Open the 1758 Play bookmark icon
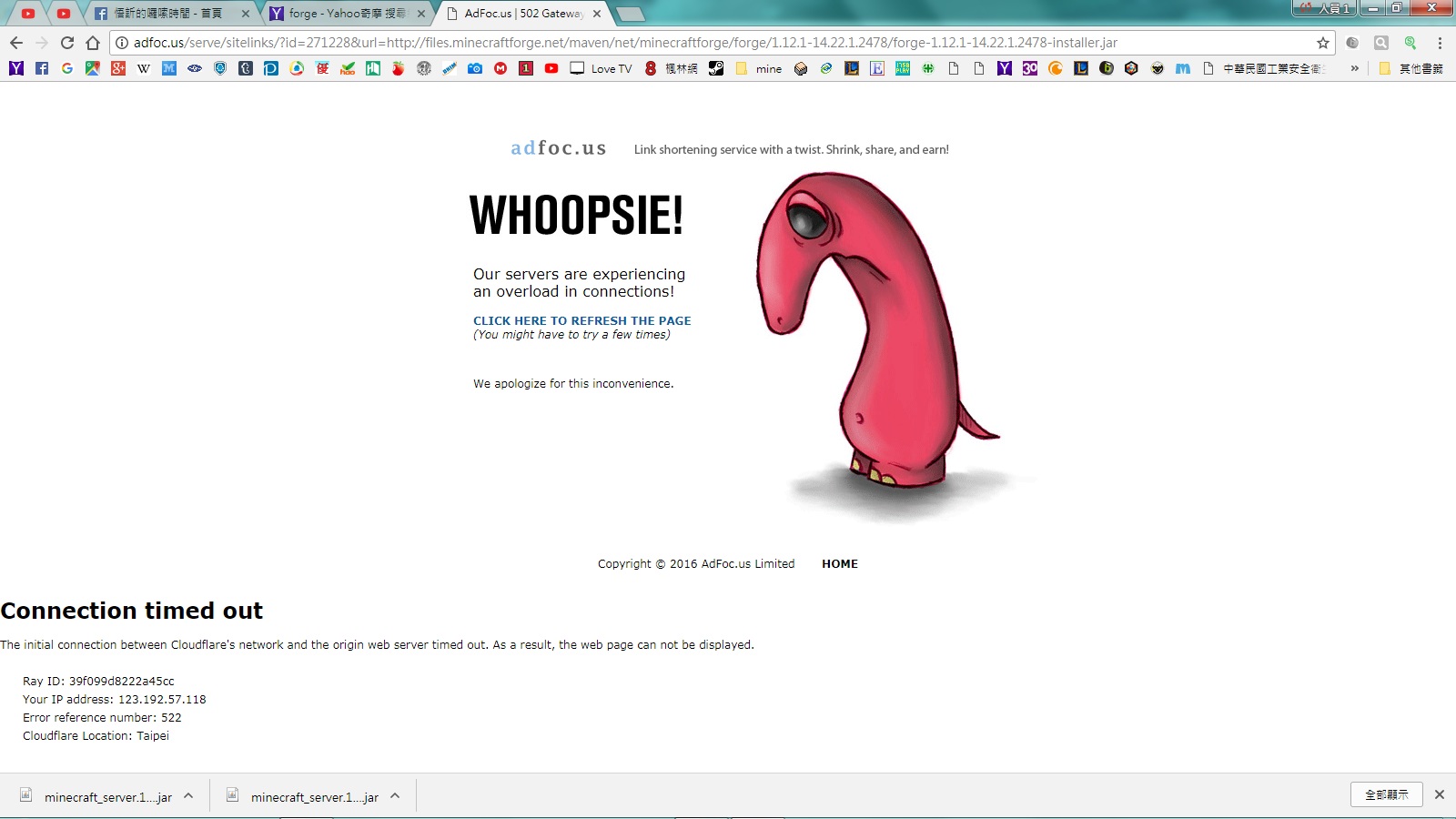Screen dimensions: 1456x819 pos(903,68)
